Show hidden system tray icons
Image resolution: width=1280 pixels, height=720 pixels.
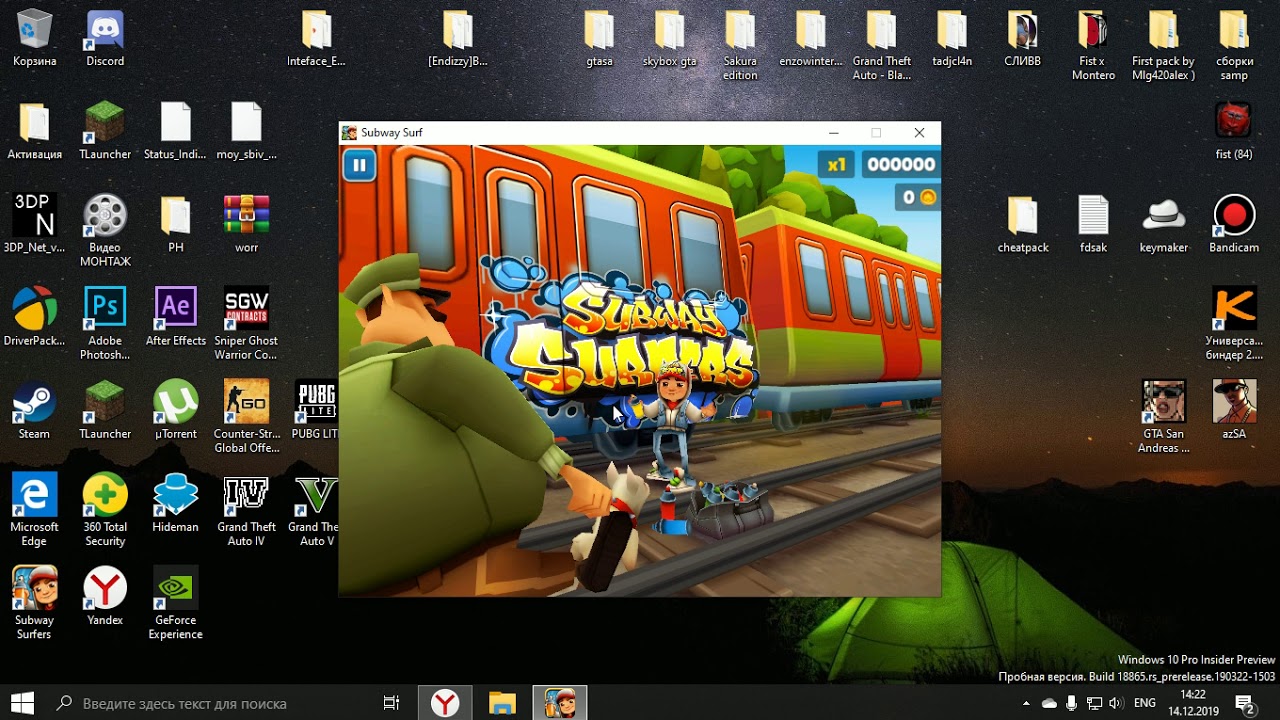click(1027, 703)
